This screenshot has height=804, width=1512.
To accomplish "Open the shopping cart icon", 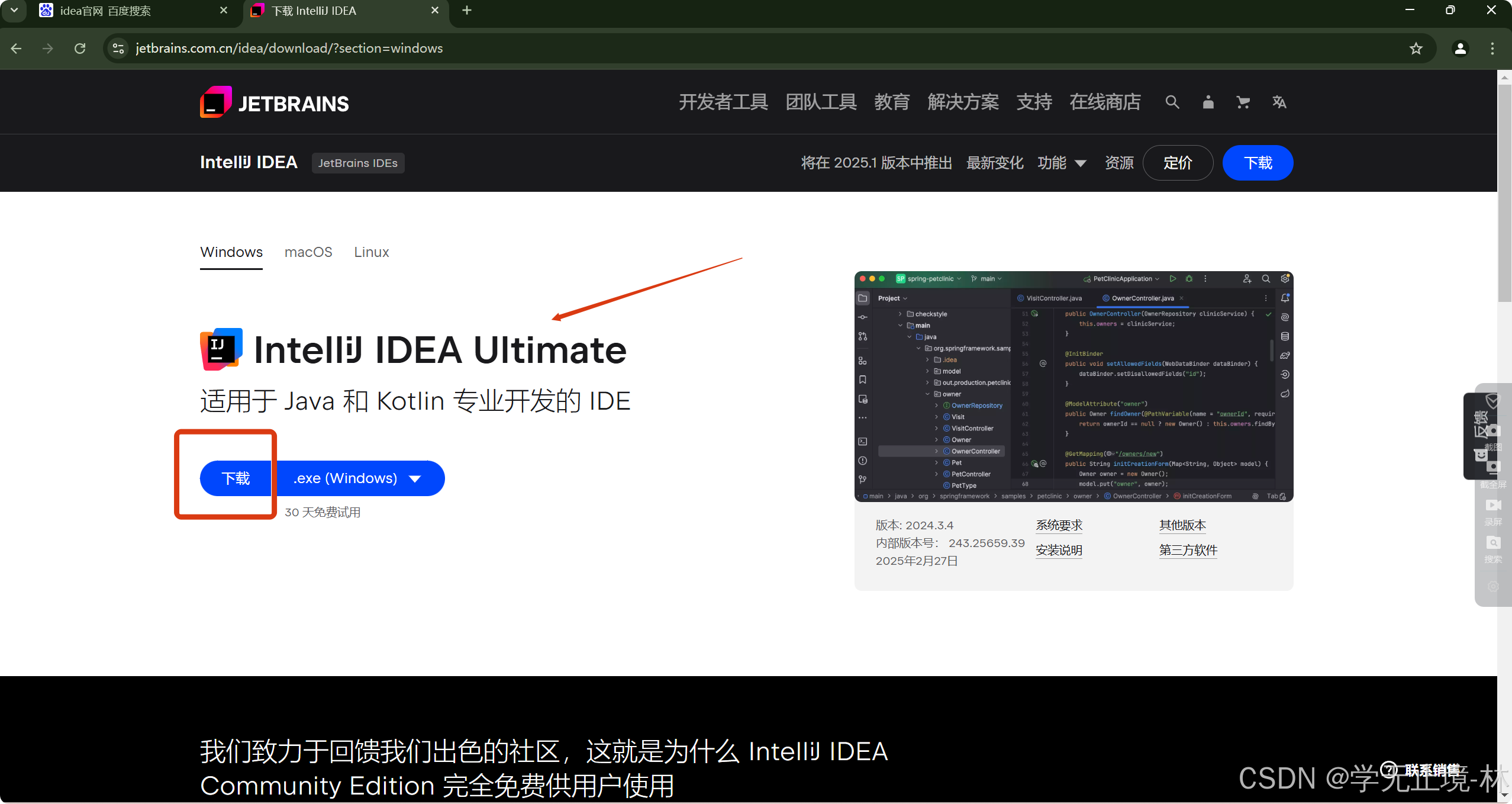I will click(x=1243, y=102).
